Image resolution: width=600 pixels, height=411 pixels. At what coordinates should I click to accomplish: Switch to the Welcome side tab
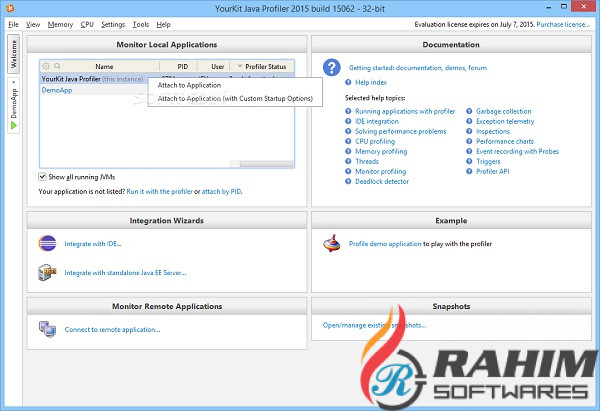(14, 57)
